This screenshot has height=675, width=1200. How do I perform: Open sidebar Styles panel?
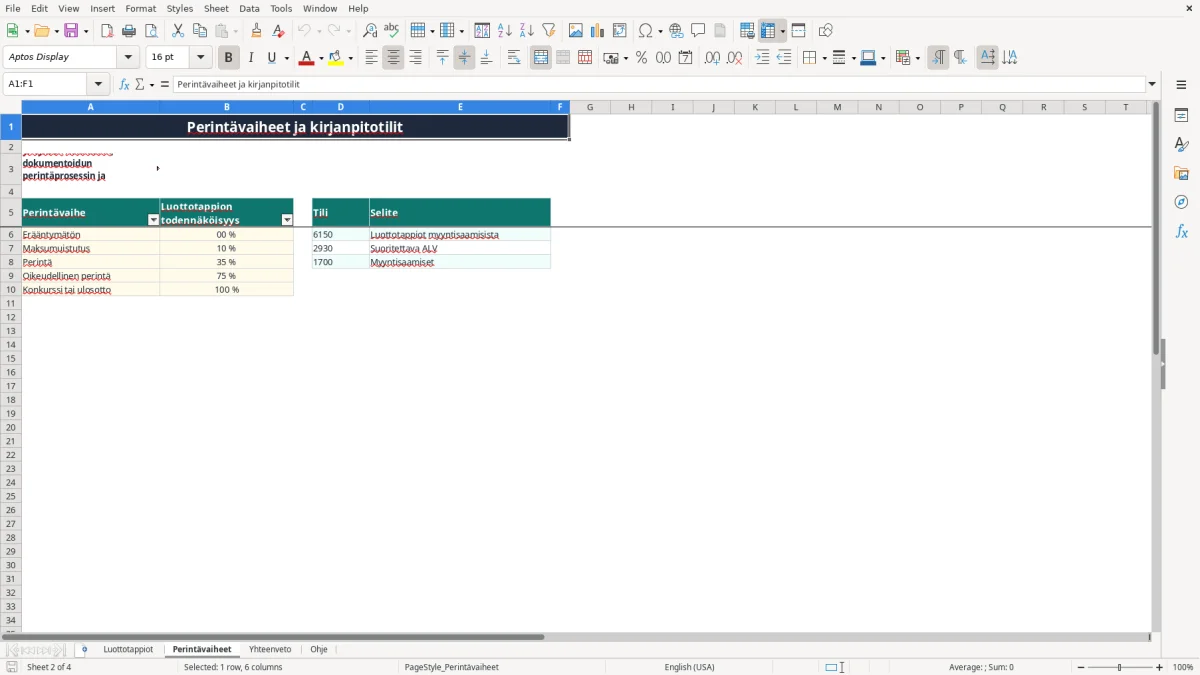click(1181, 145)
